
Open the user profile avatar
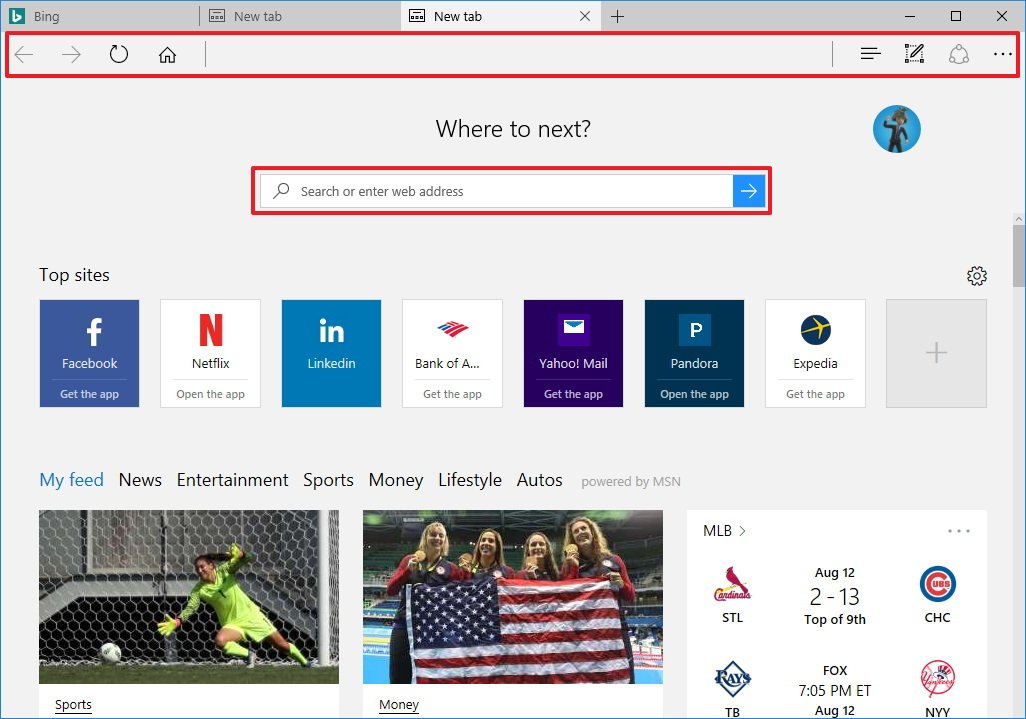click(896, 129)
